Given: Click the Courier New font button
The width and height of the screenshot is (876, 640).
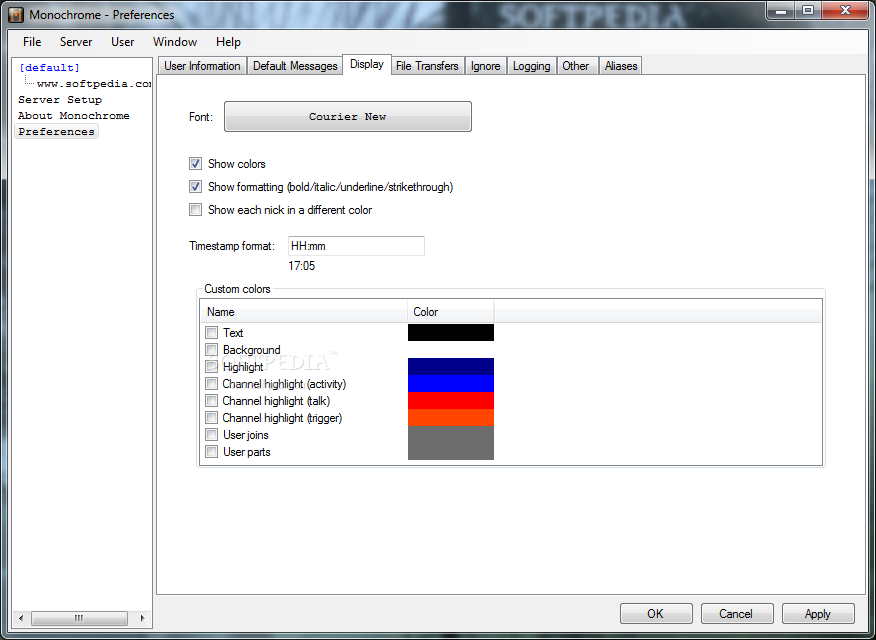Looking at the screenshot, I should [348, 117].
